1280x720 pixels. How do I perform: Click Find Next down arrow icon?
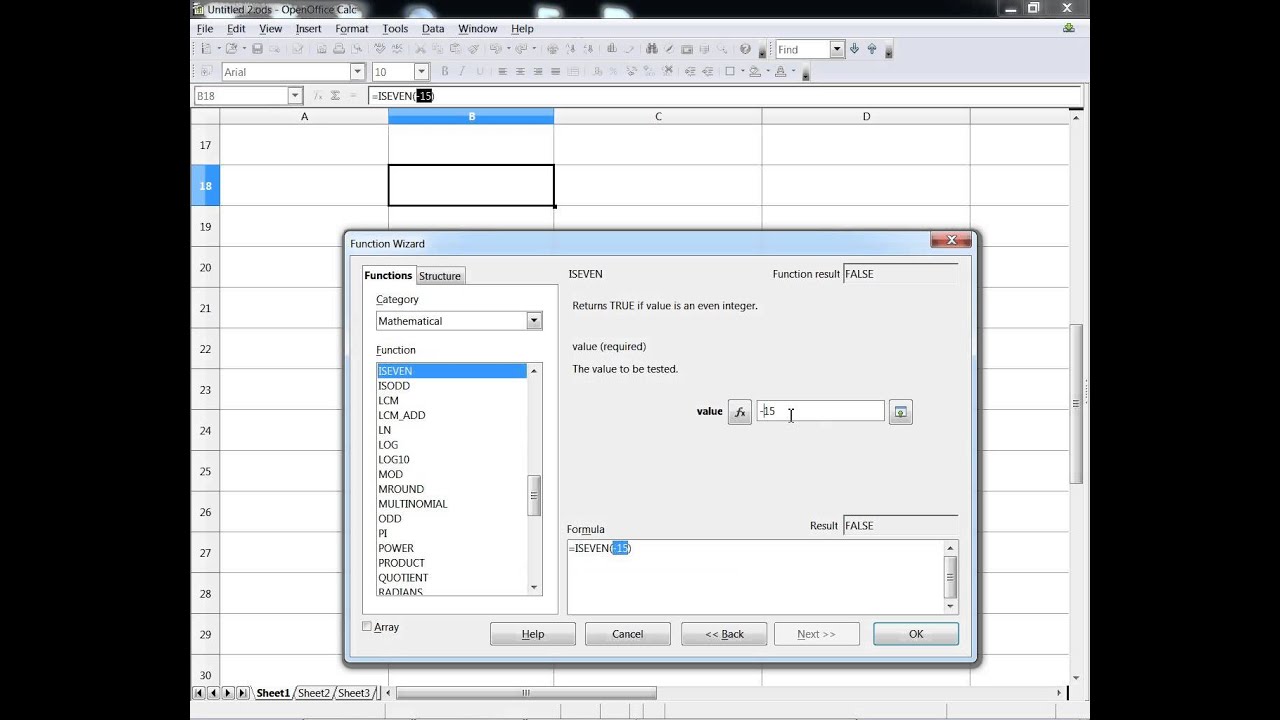[x=854, y=49]
